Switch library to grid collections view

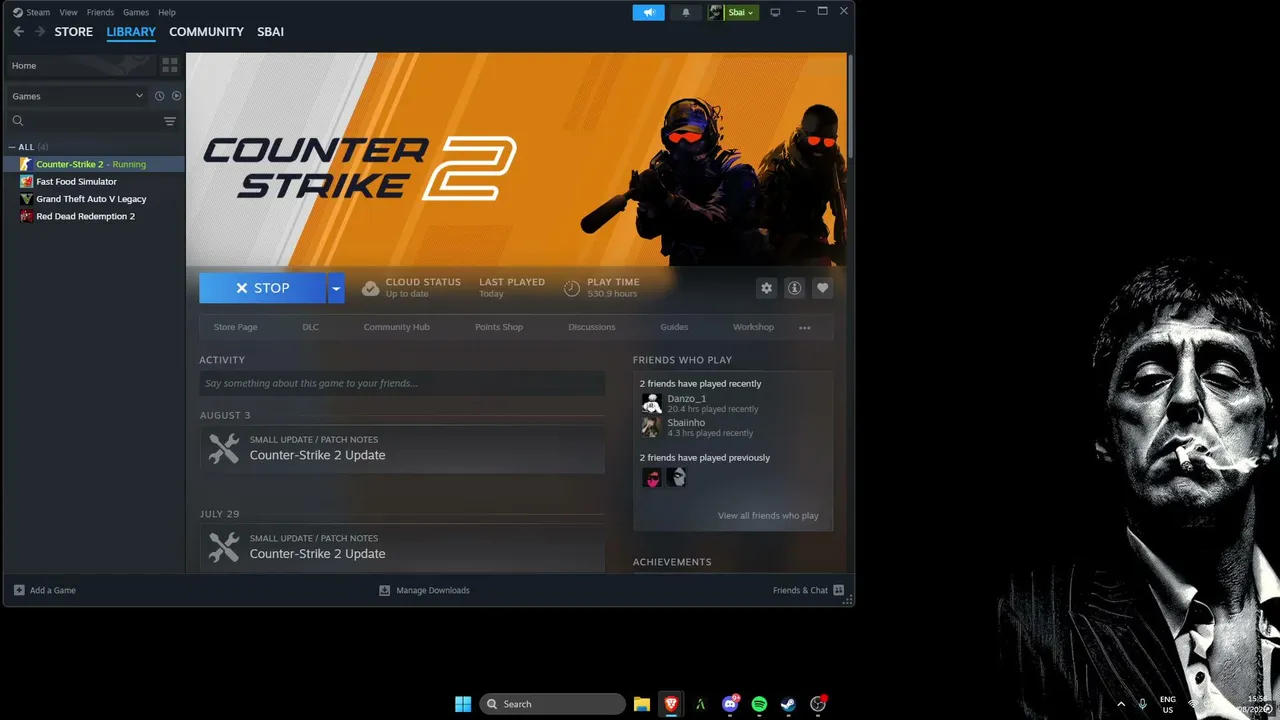pyautogui.click(x=170, y=65)
